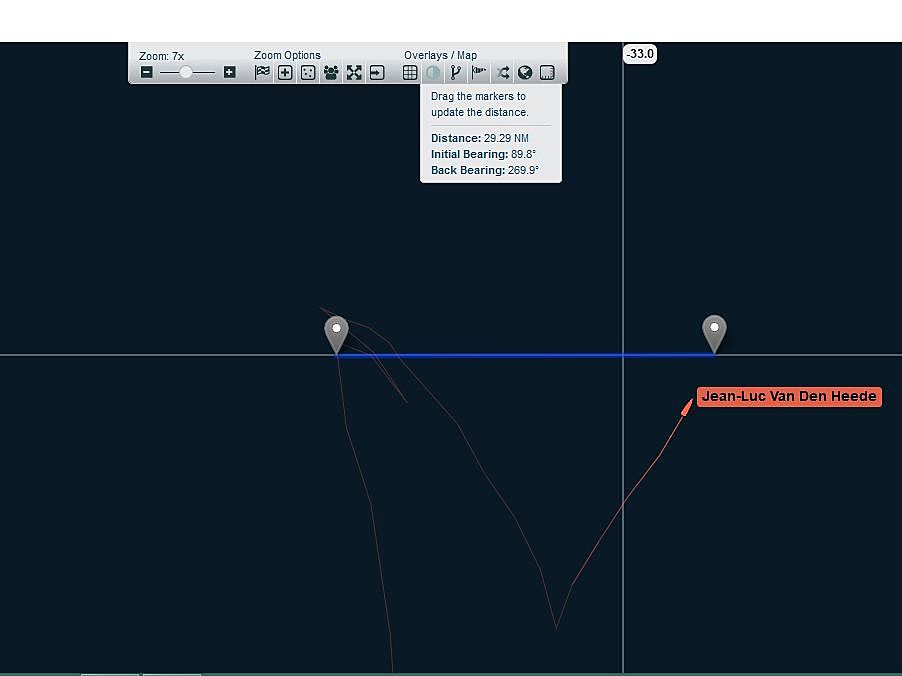Click the zoom out minus button
Image resolution: width=902 pixels, height=676 pixels.
coord(147,72)
